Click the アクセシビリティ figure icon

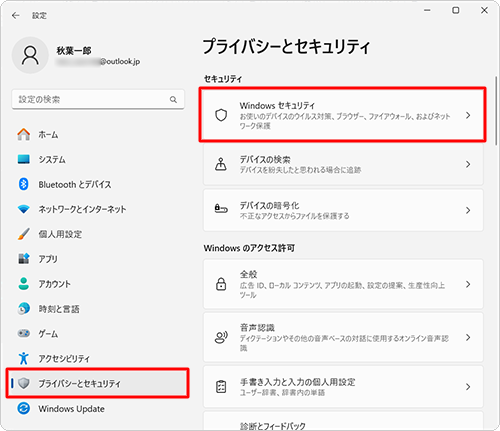click(24, 358)
